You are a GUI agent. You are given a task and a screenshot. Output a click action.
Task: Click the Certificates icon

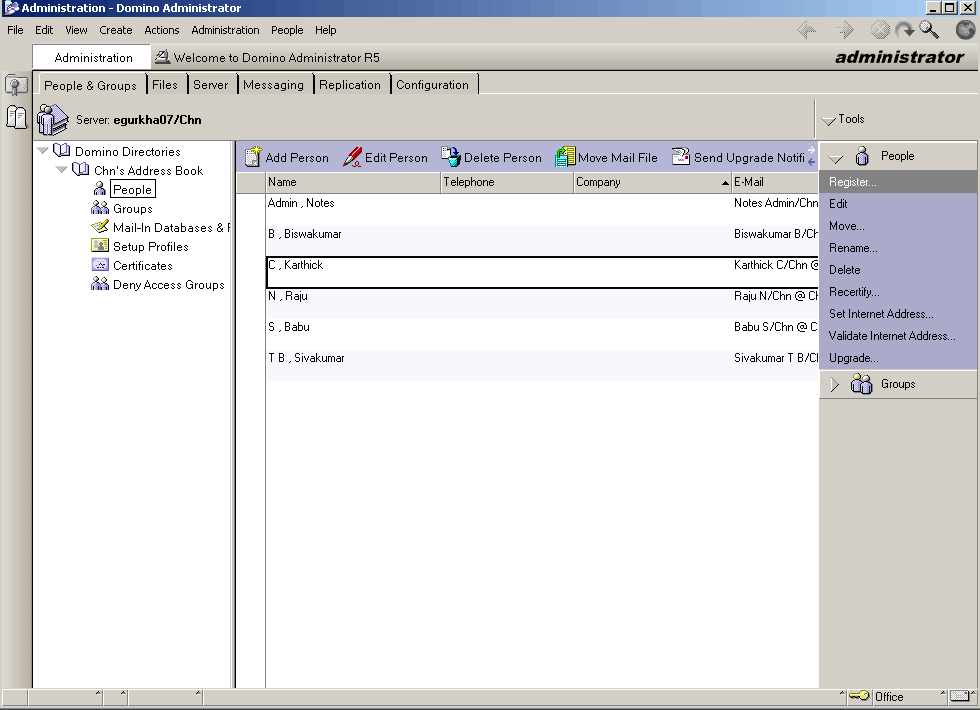tap(99, 264)
